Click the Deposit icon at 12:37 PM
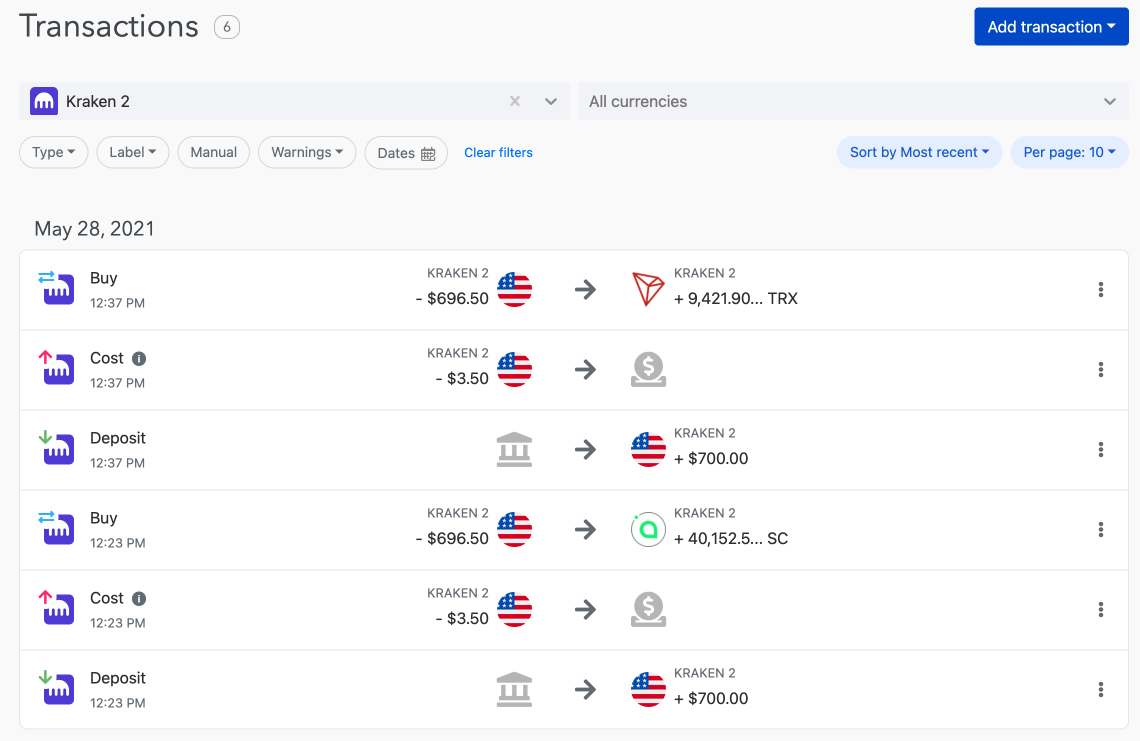1140x741 pixels. (57, 448)
